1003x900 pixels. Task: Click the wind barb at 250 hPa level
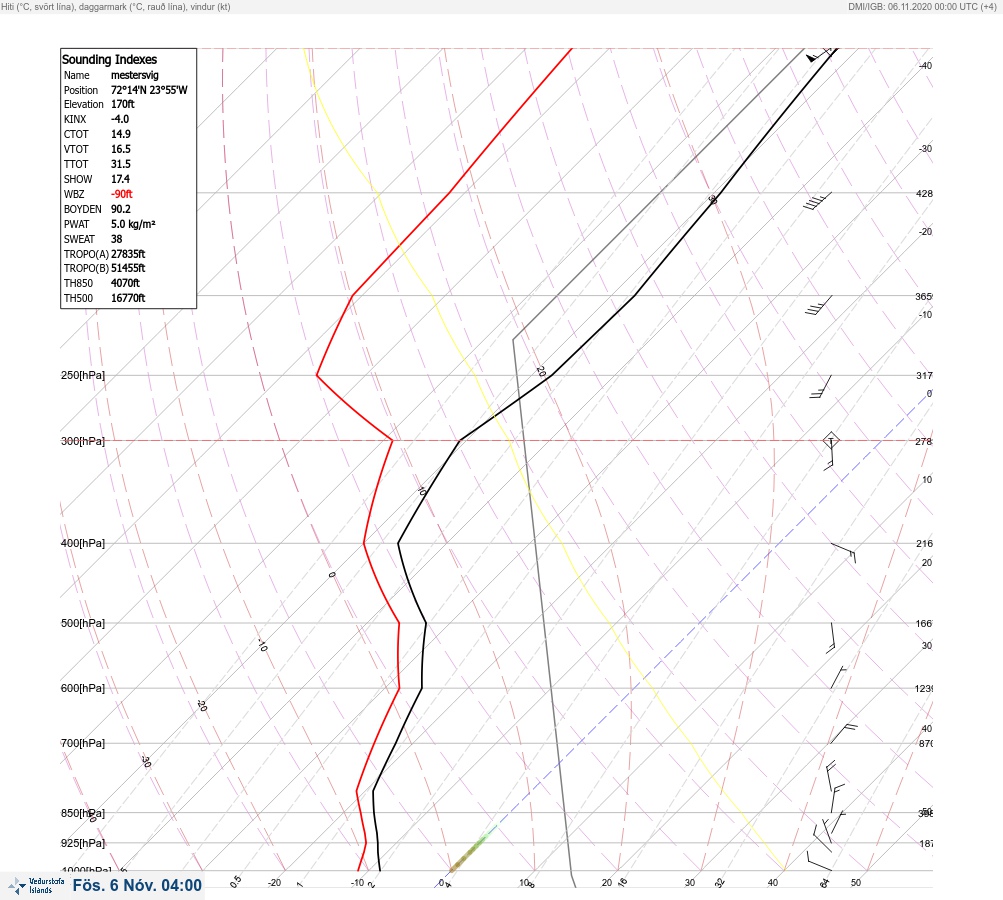pyautogui.click(x=821, y=386)
